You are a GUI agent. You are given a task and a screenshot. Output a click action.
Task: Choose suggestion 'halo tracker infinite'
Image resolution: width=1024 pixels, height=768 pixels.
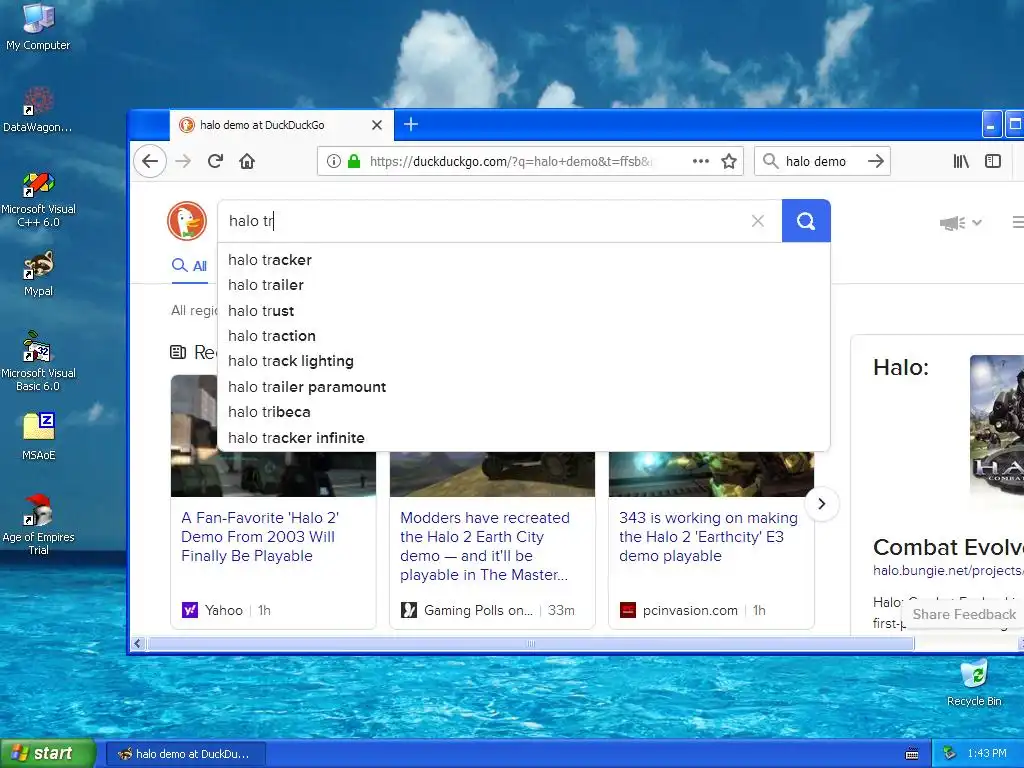(x=524, y=438)
